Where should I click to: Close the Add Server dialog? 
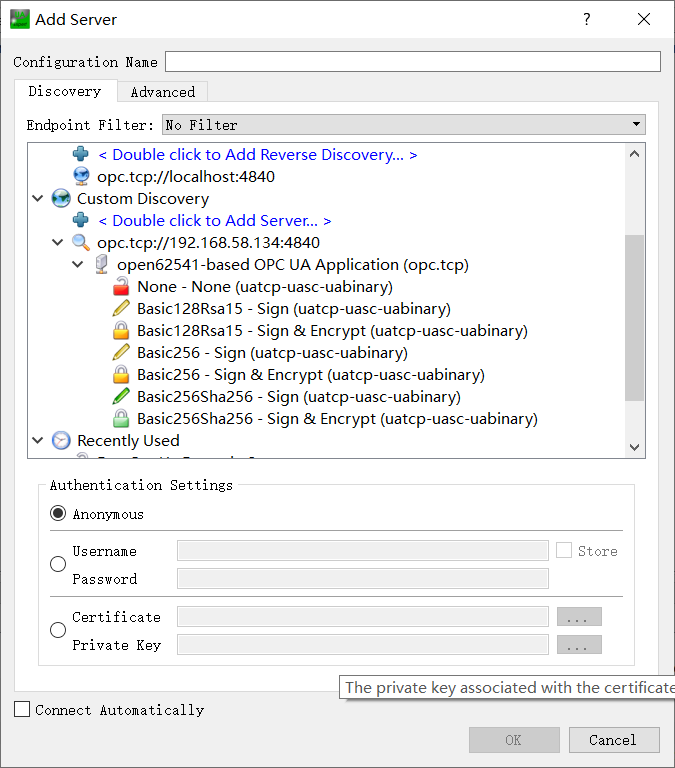click(x=644, y=19)
